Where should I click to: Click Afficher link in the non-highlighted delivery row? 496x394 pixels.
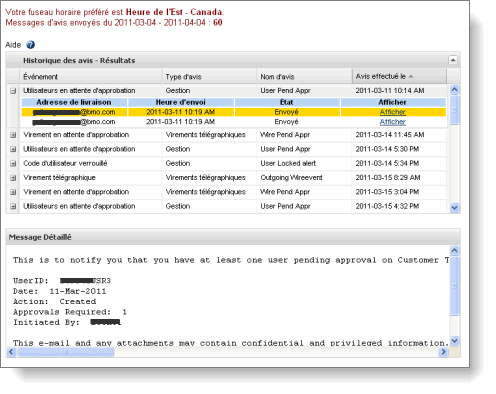[x=393, y=122]
